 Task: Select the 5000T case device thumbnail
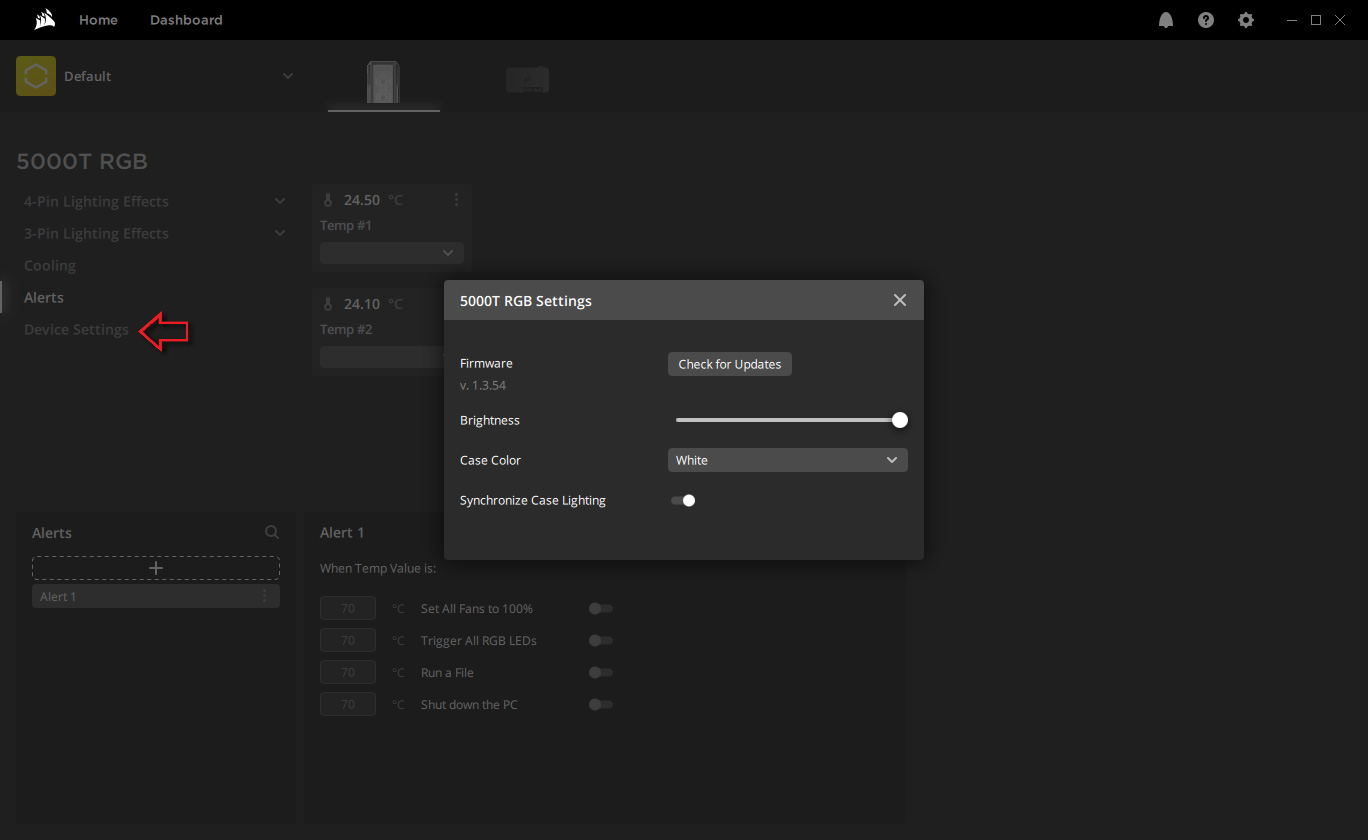(x=383, y=80)
